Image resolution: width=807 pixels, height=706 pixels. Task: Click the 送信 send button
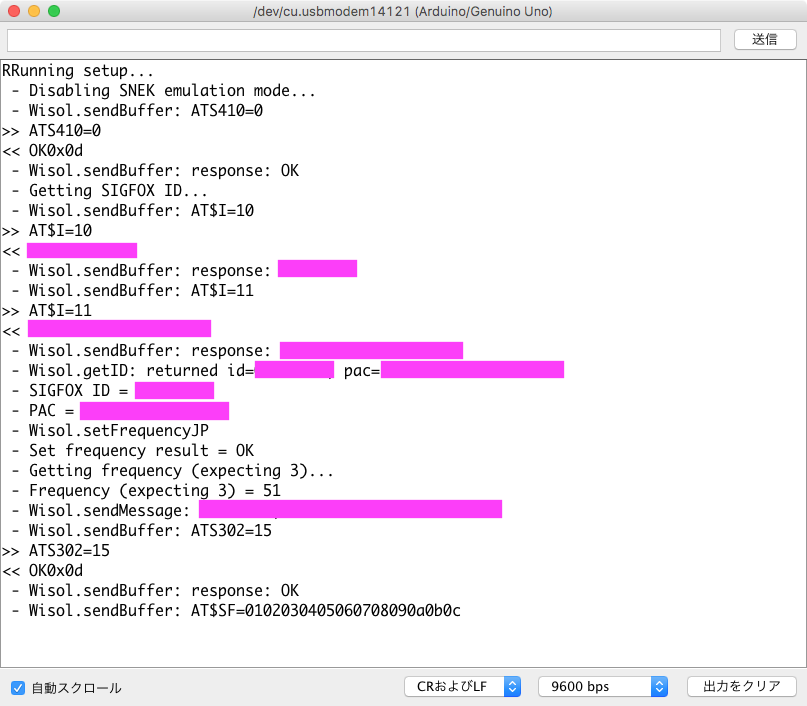765,40
